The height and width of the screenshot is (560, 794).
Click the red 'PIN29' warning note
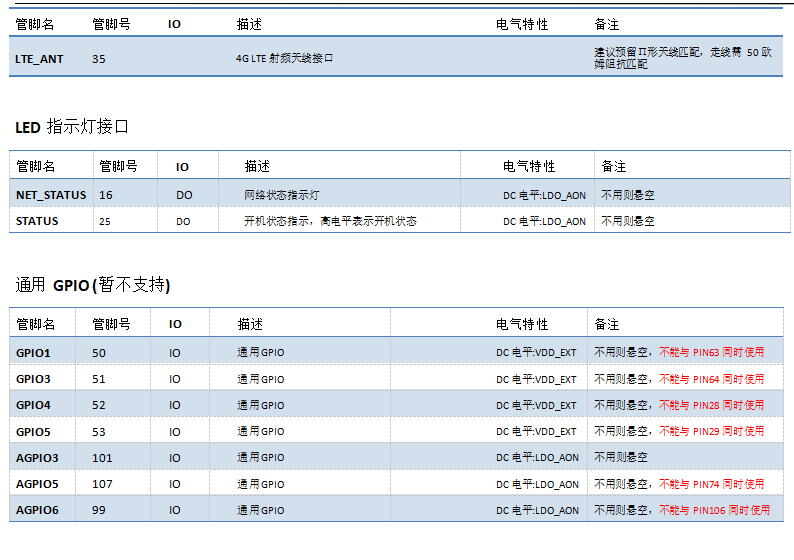click(x=711, y=431)
